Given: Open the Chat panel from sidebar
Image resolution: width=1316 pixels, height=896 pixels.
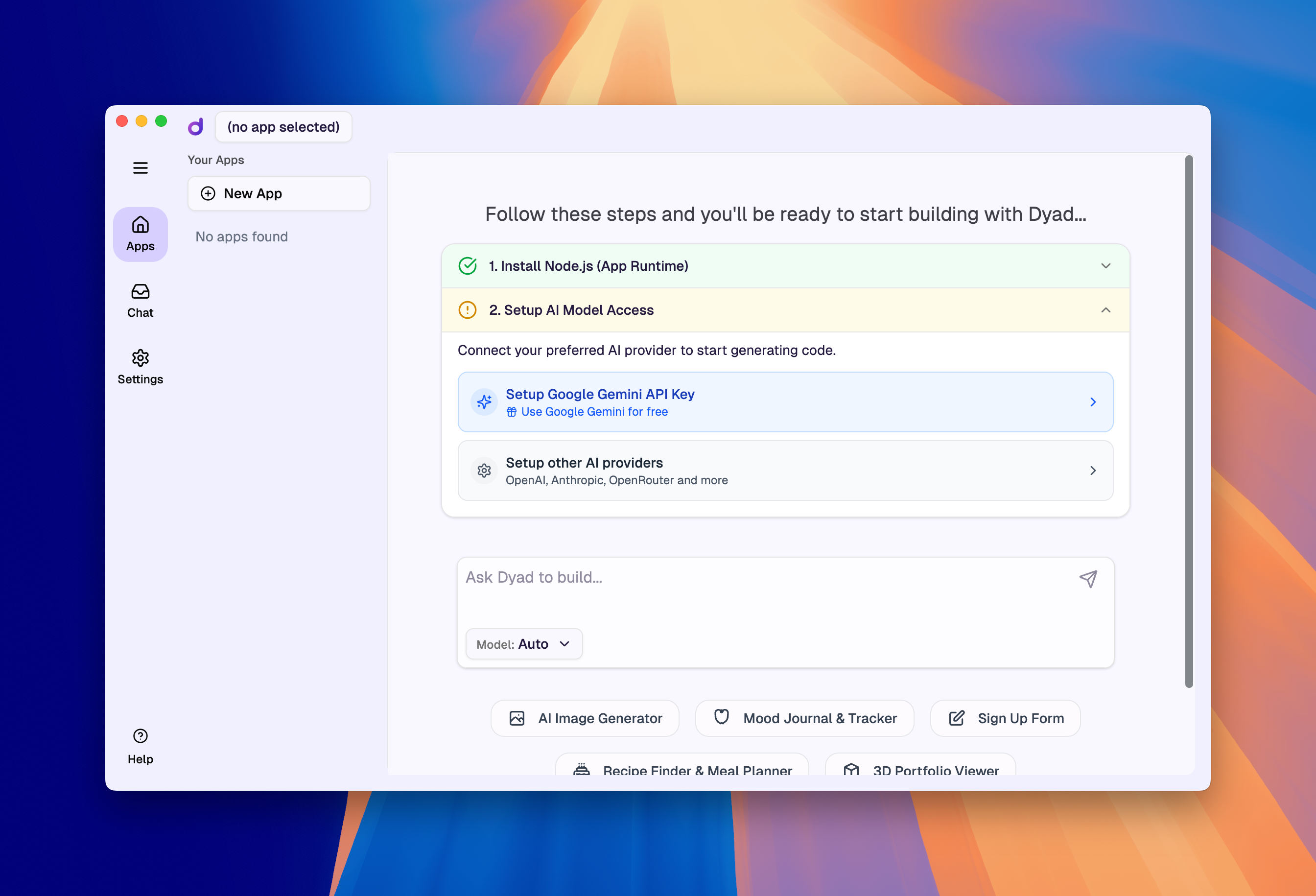Looking at the screenshot, I should tap(140, 301).
